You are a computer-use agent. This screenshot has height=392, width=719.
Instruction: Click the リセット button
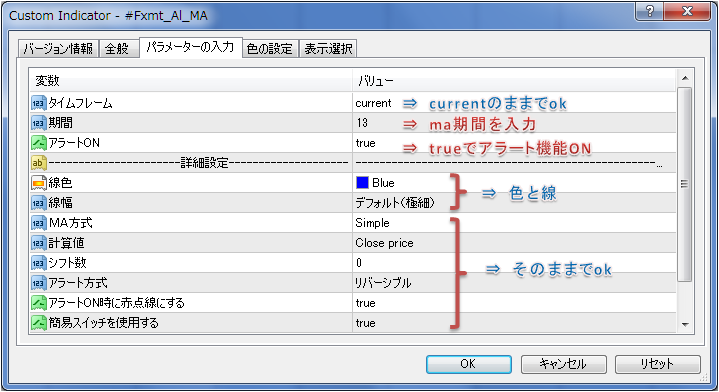(x=658, y=364)
